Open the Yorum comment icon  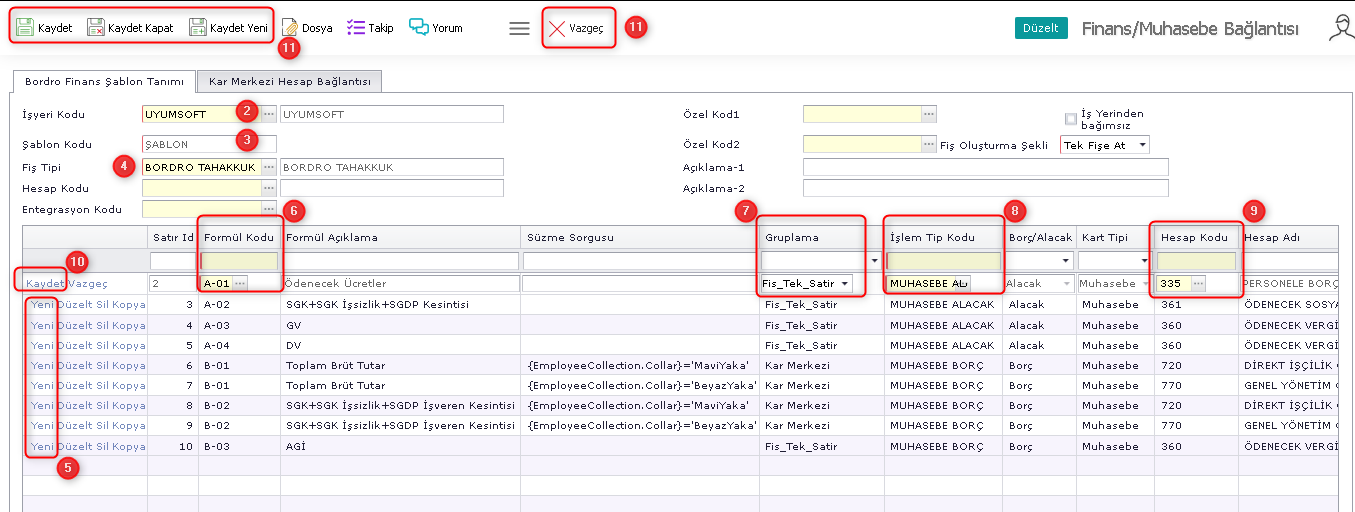pyautogui.click(x=419, y=28)
